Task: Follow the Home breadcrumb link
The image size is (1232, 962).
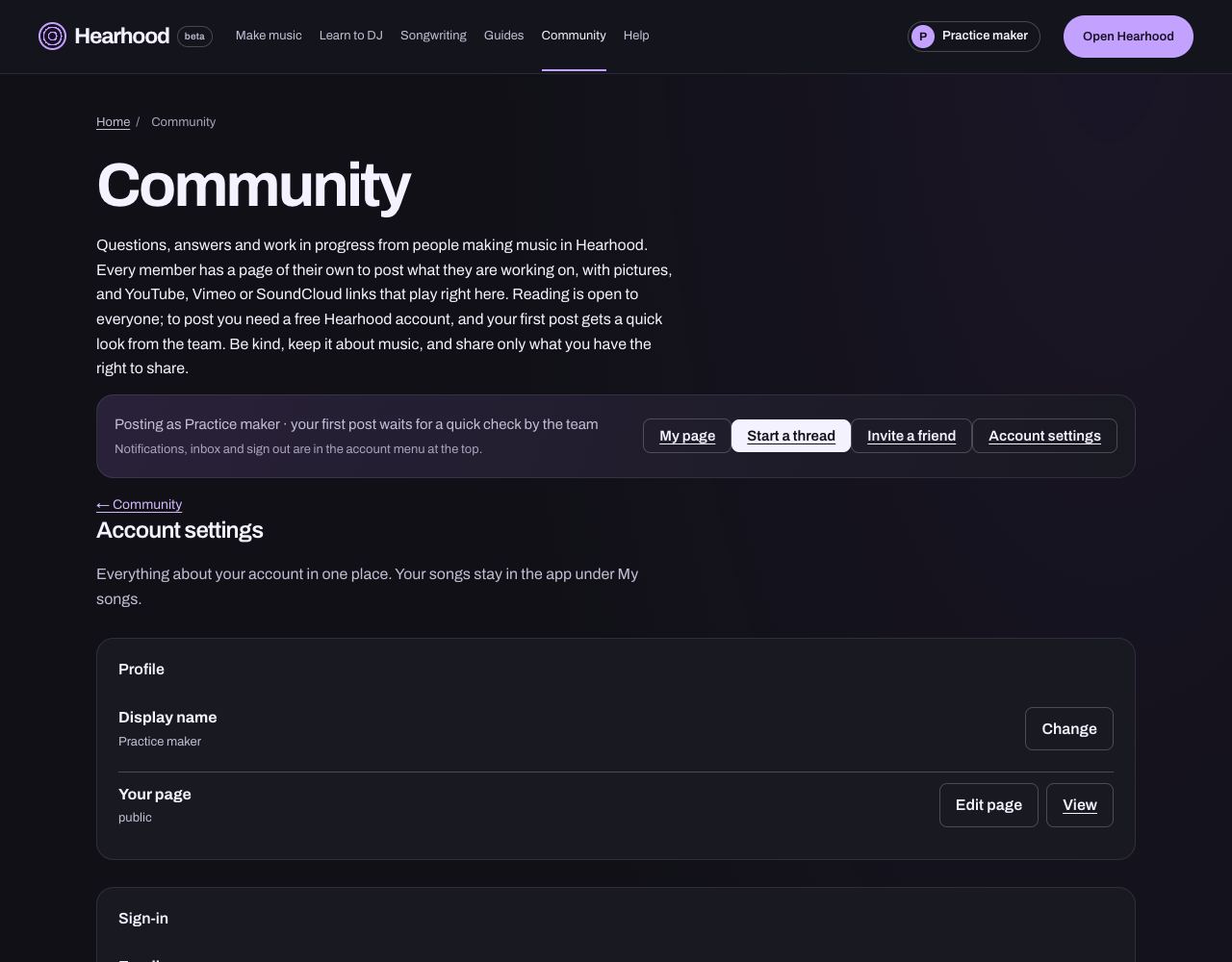Action: point(113,122)
